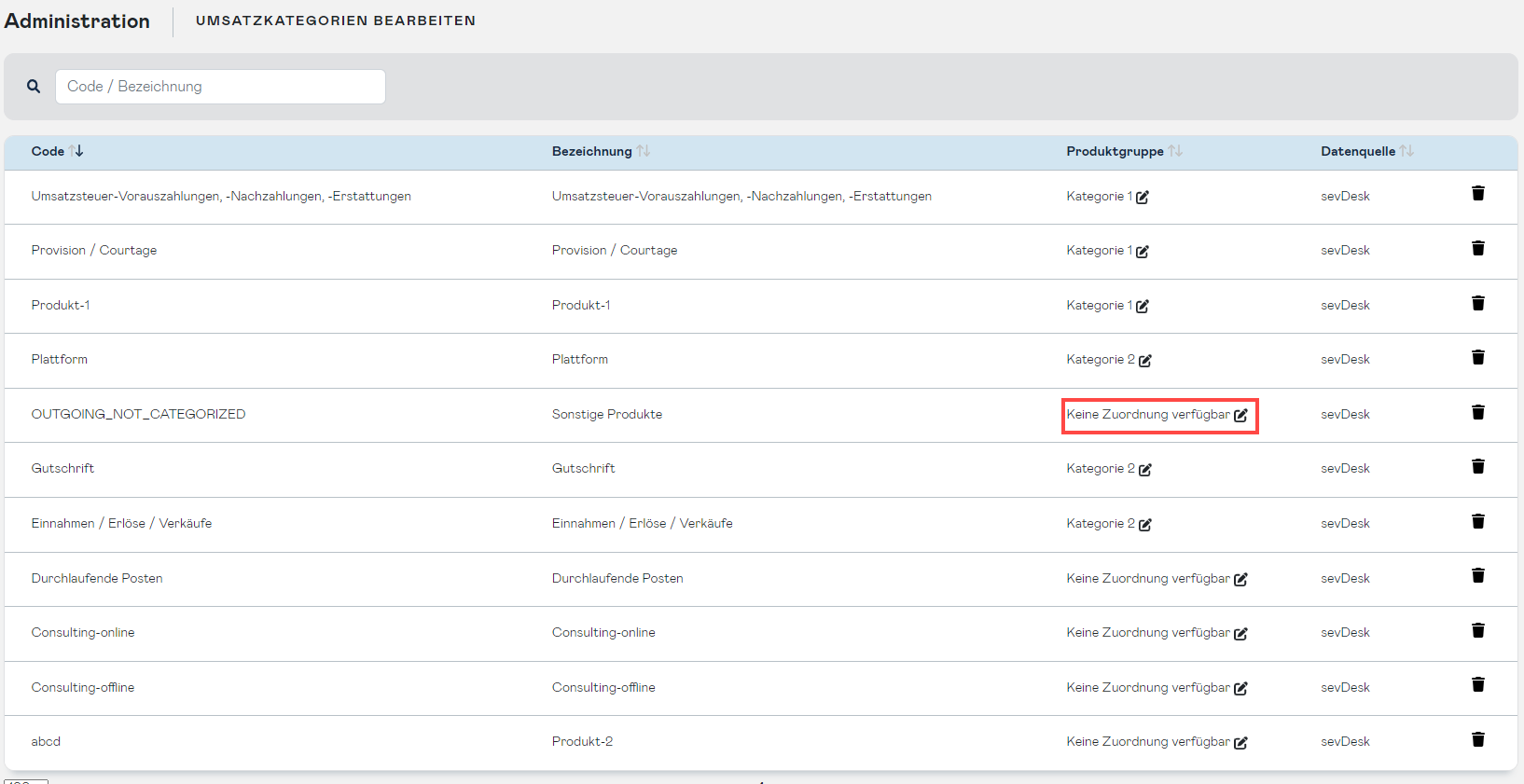Sort by Datenquelle column arrow
The image size is (1524, 784).
1406,151
